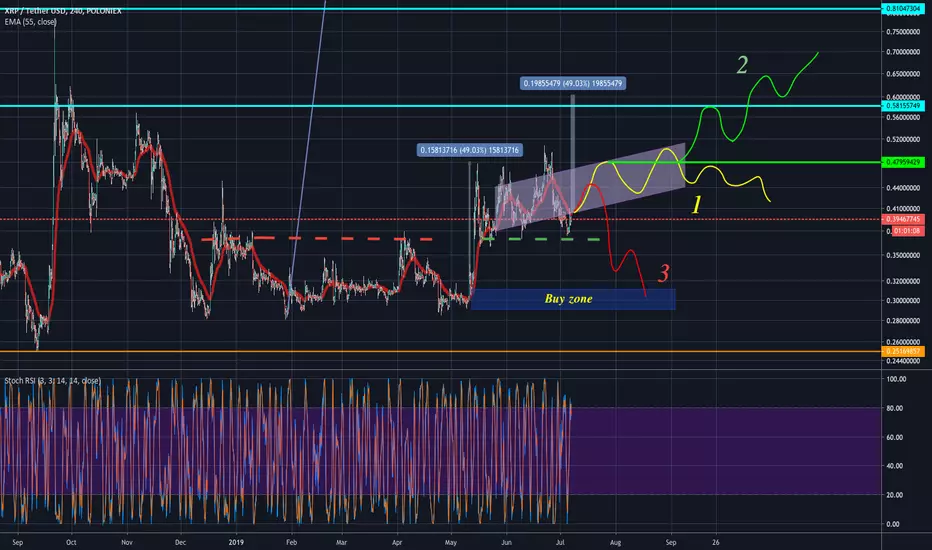Screen dimensions: 932x550
Task: Click the yellow scenario number 1
Action: point(697,205)
